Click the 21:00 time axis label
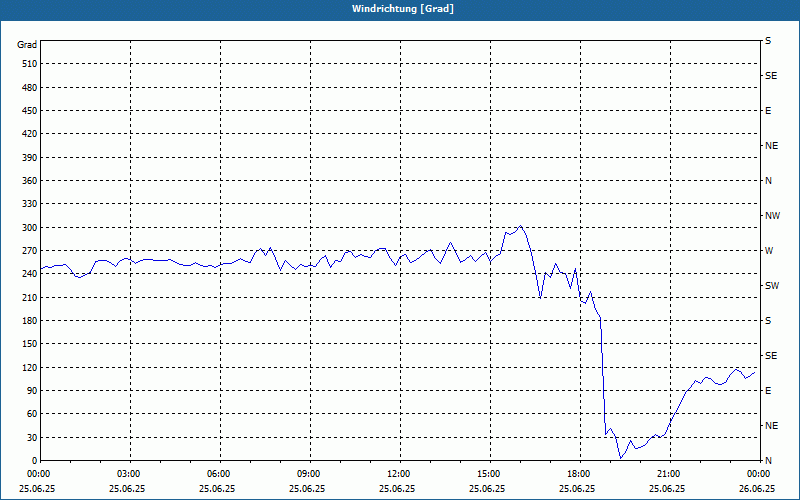 point(668,474)
